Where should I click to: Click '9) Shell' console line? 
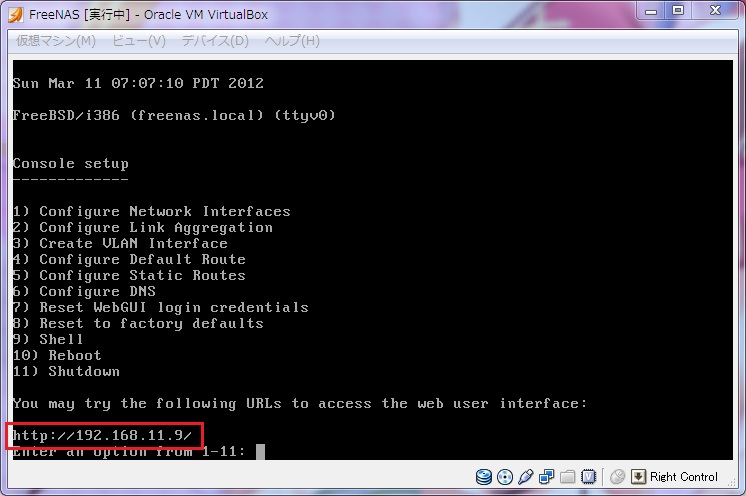click(48, 339)
